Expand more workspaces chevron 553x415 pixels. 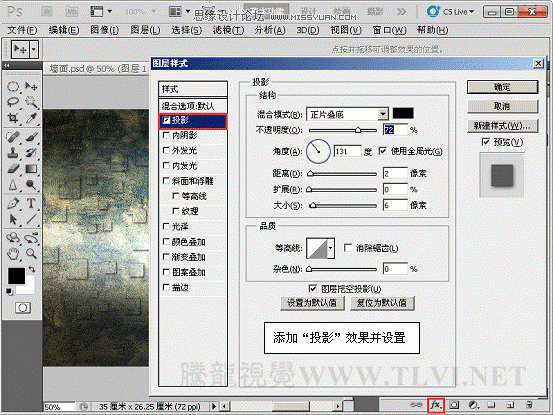click(401, 12)
